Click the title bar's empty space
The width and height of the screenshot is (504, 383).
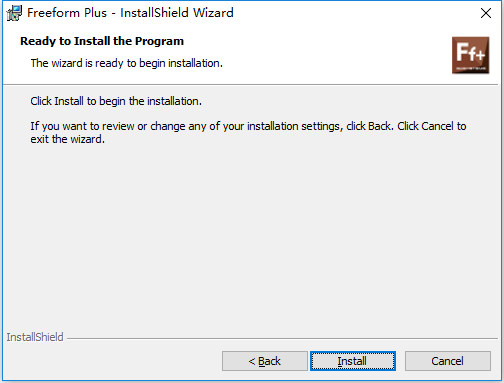(x=353, y=13)
